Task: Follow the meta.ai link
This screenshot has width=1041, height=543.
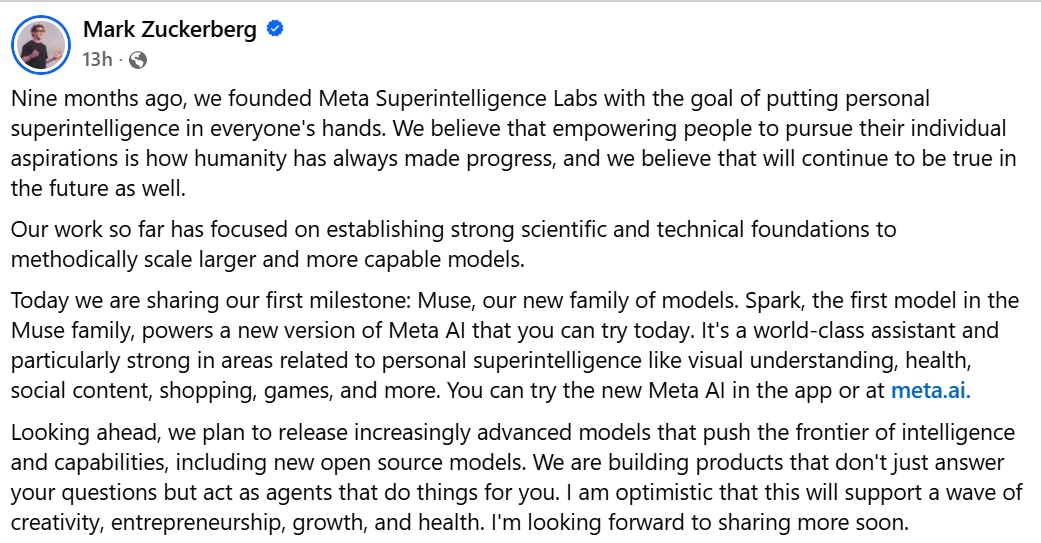Action: click(x=930, y=391)
